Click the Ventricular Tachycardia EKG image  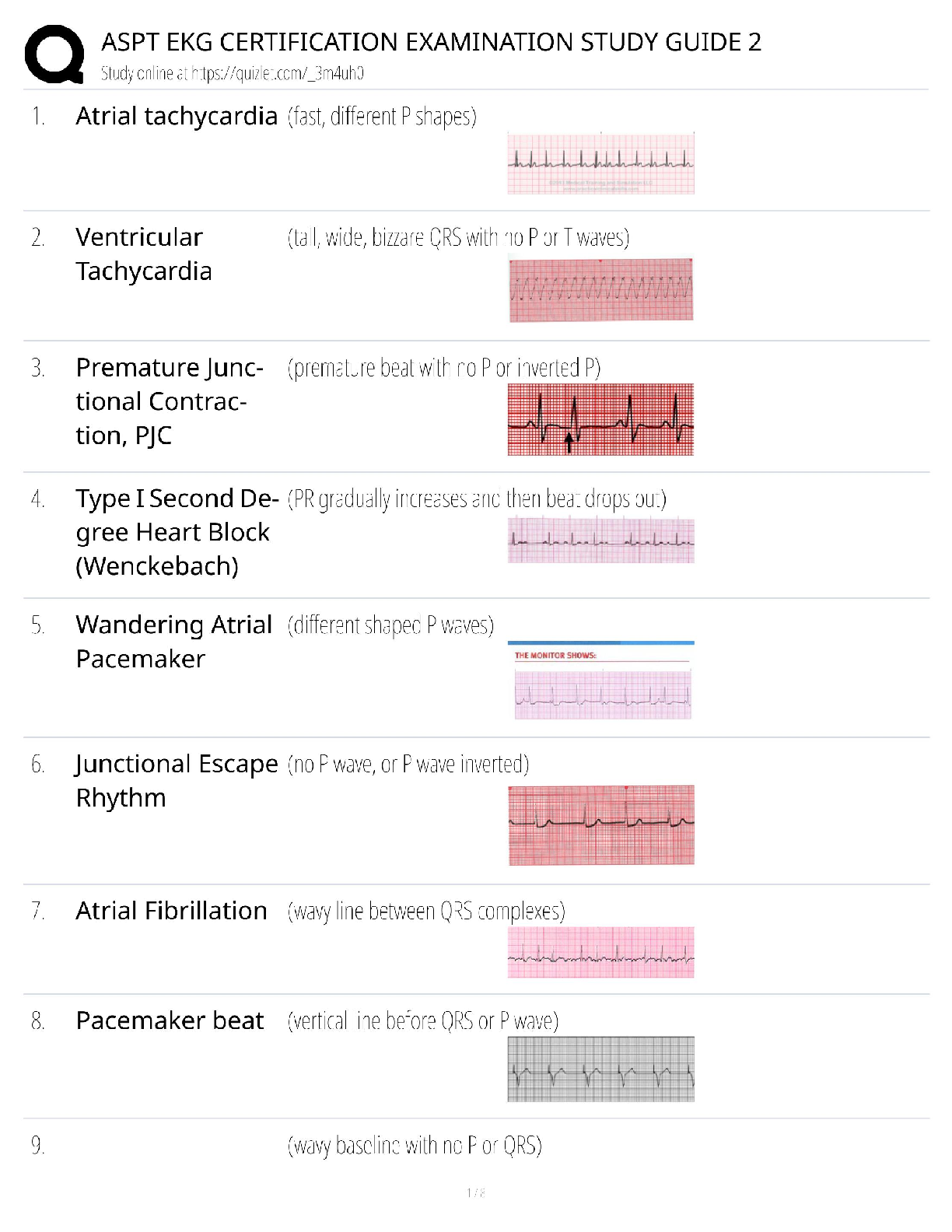(600, 290)
